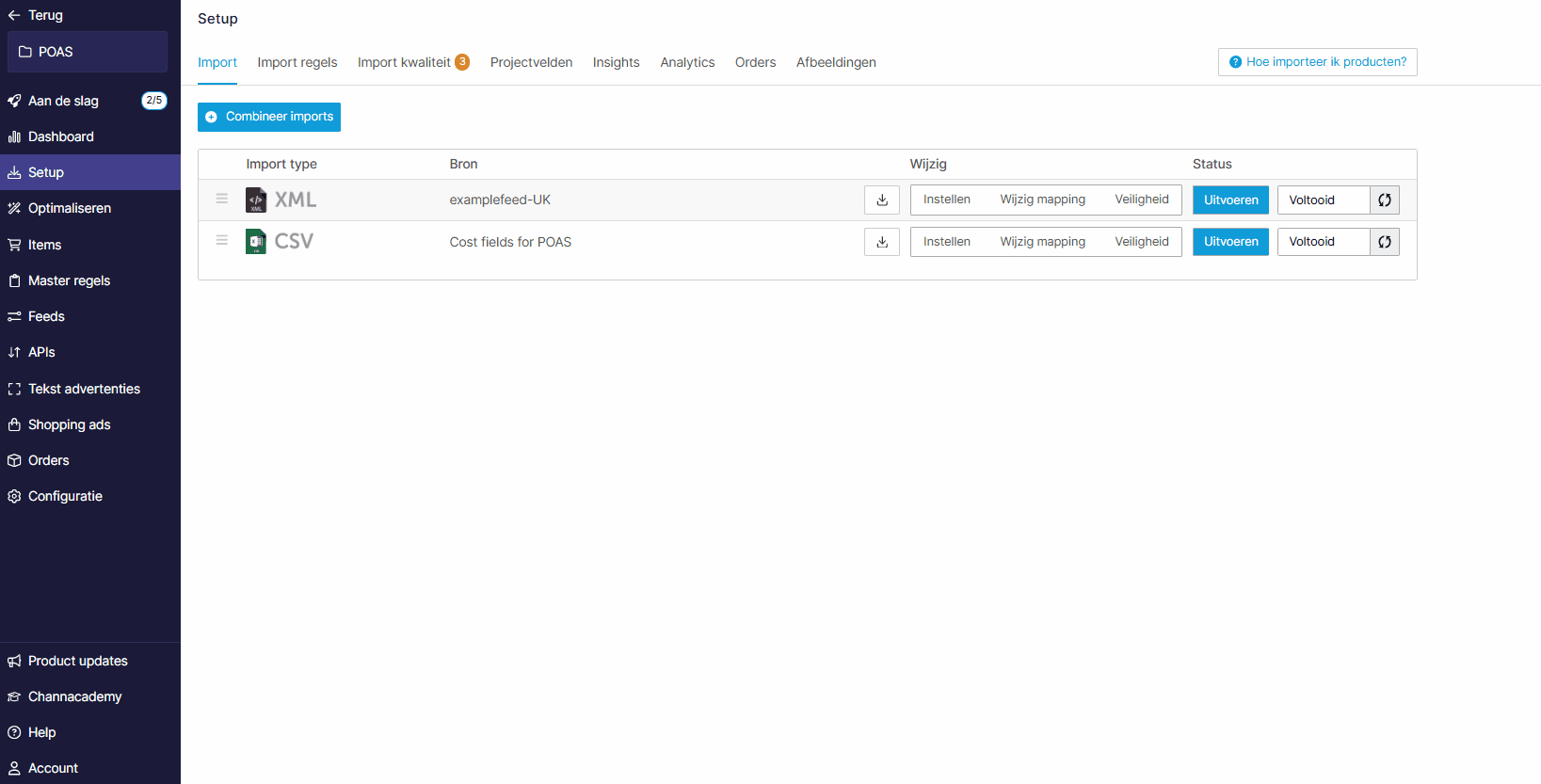Refresh status of the XML import
Image resolution: width=1541 pixels, height=784 pixels.
[1385, 200]
